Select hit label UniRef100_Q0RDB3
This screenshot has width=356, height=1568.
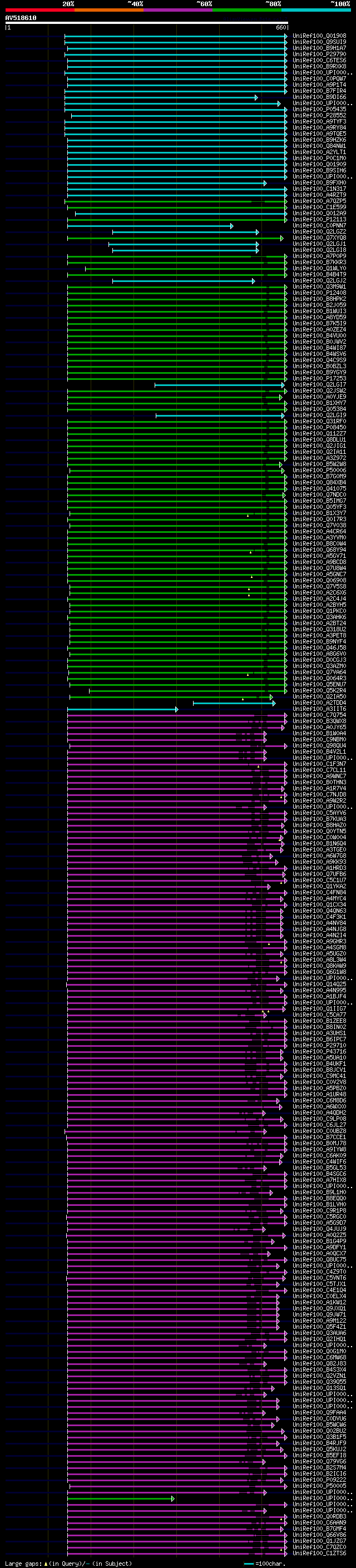pos(319,1517)
